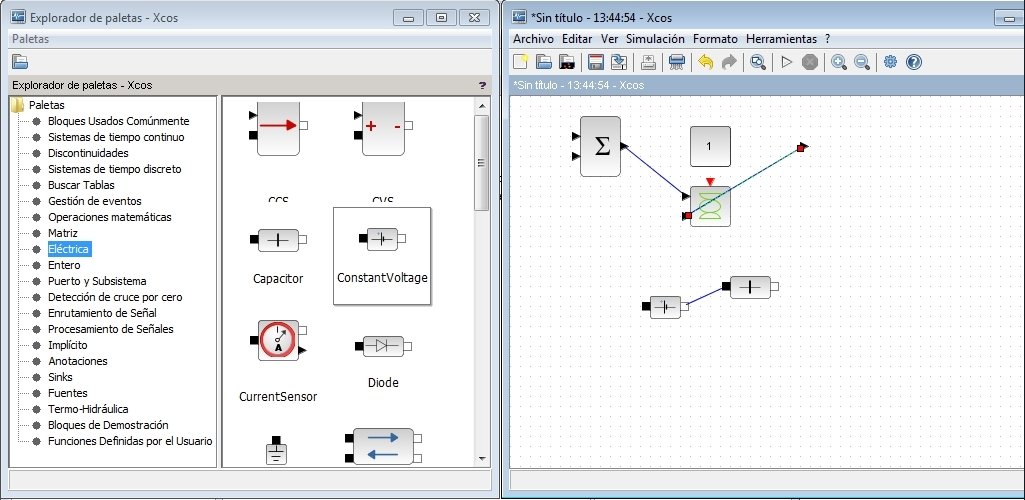Screen dimensions: 1025x500
Task: Open the Paletas menu in the palette browser
Action: [30, 39]
